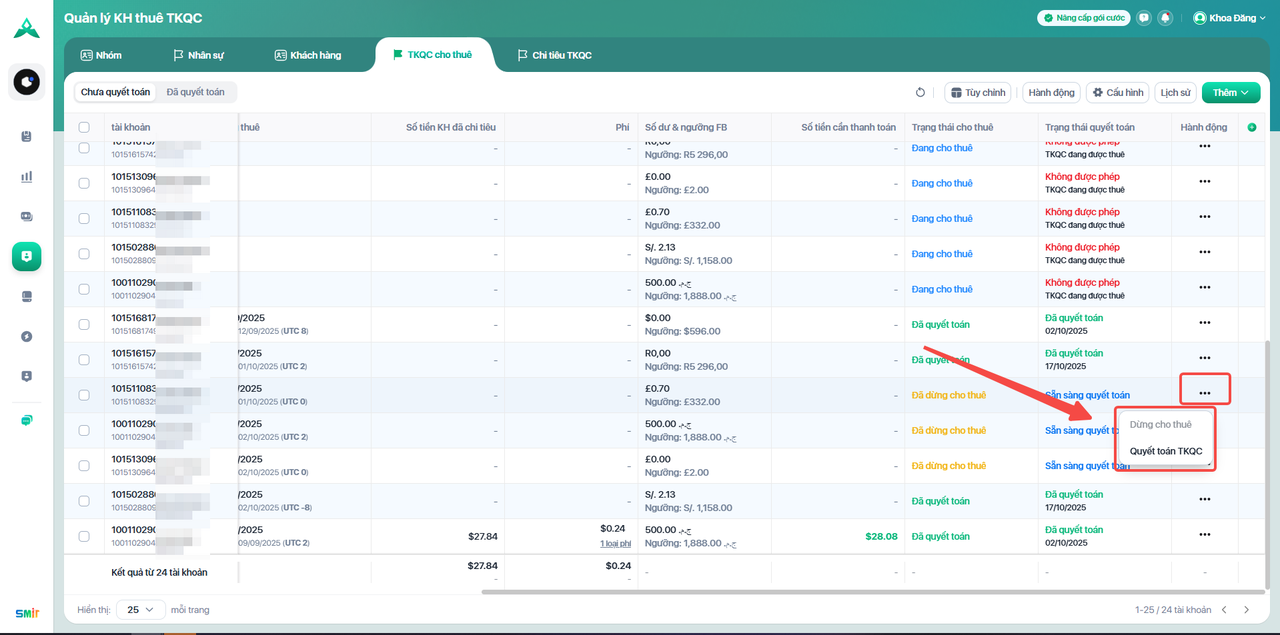Click the Cấu hình button
This screenshot has width=1280, height=635.
pyautogui.click(x=1116, y=93)
